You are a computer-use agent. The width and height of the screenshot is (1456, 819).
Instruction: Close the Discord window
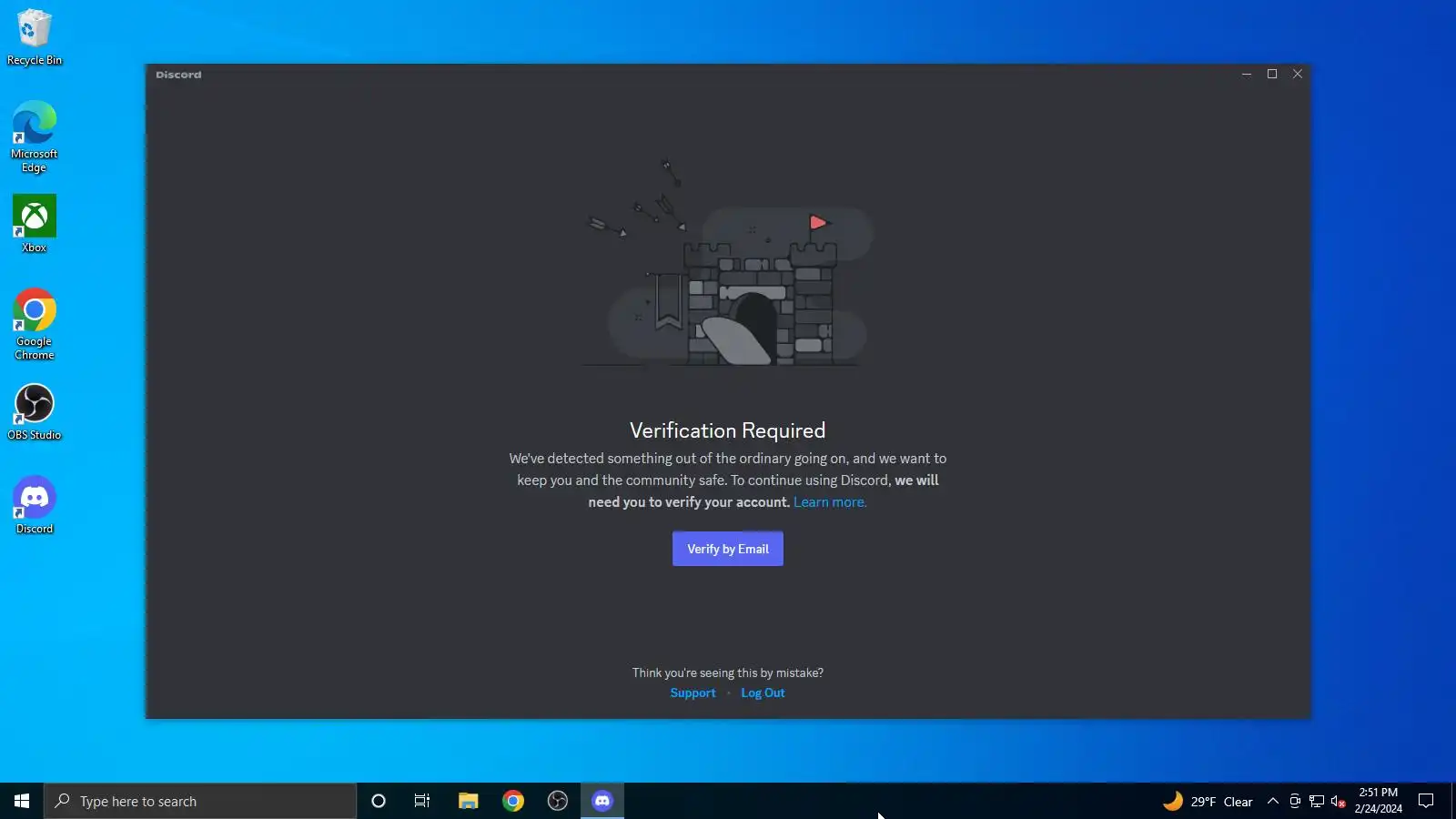1298,75
